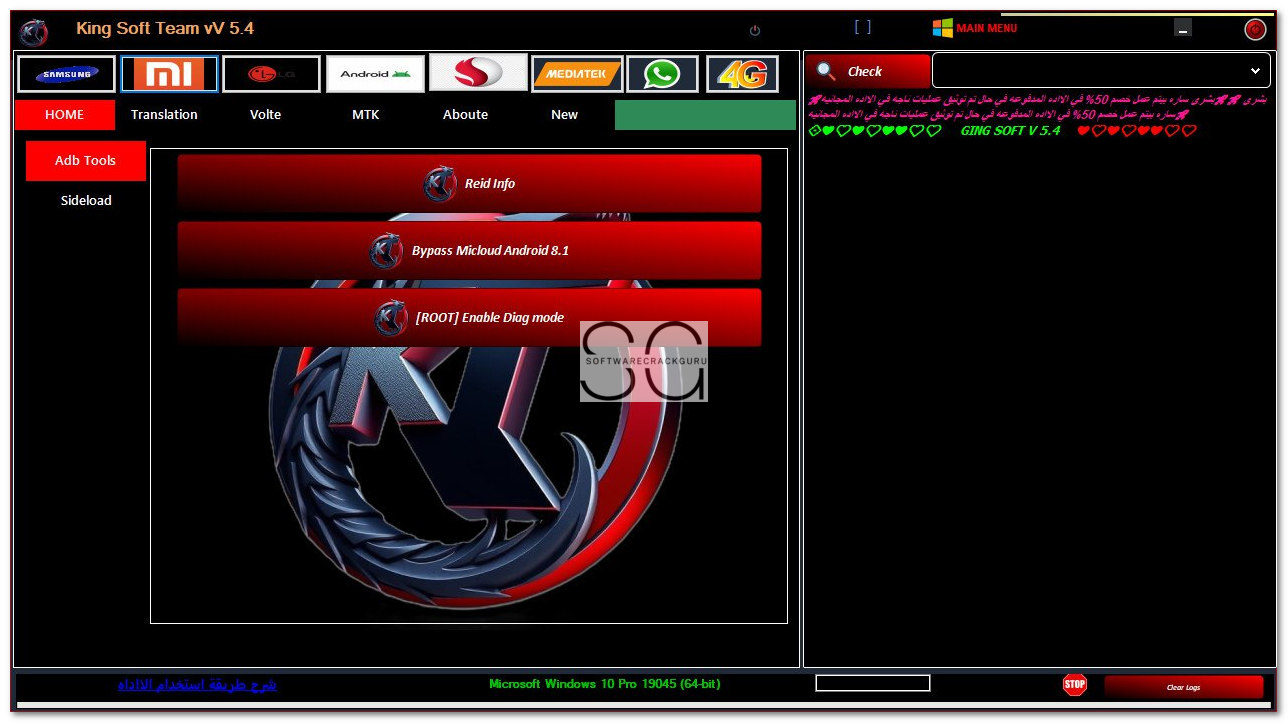The width and height of the screenshot is (1288, 723).
Task: Choose the Android tools icon
Action: 375,74
